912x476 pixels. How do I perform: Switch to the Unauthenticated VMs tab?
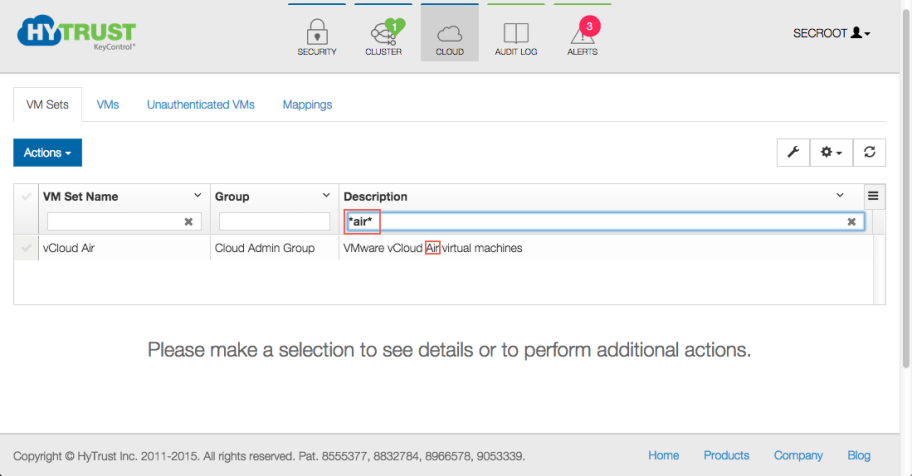201,105
